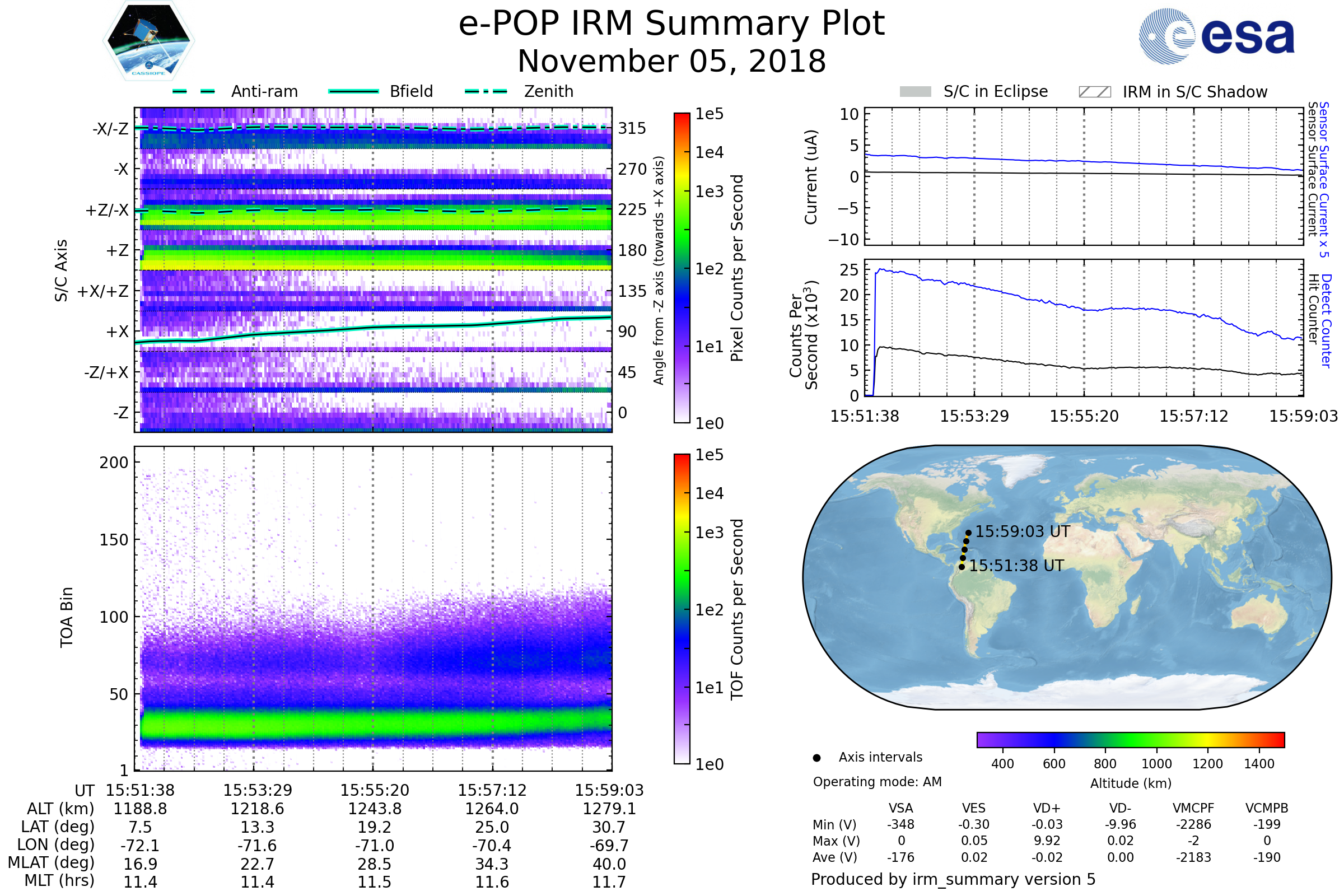Click the IRM in S/C Shadow hatched swatch
Screen dimensions: 1344x896
coord(1094,92)
